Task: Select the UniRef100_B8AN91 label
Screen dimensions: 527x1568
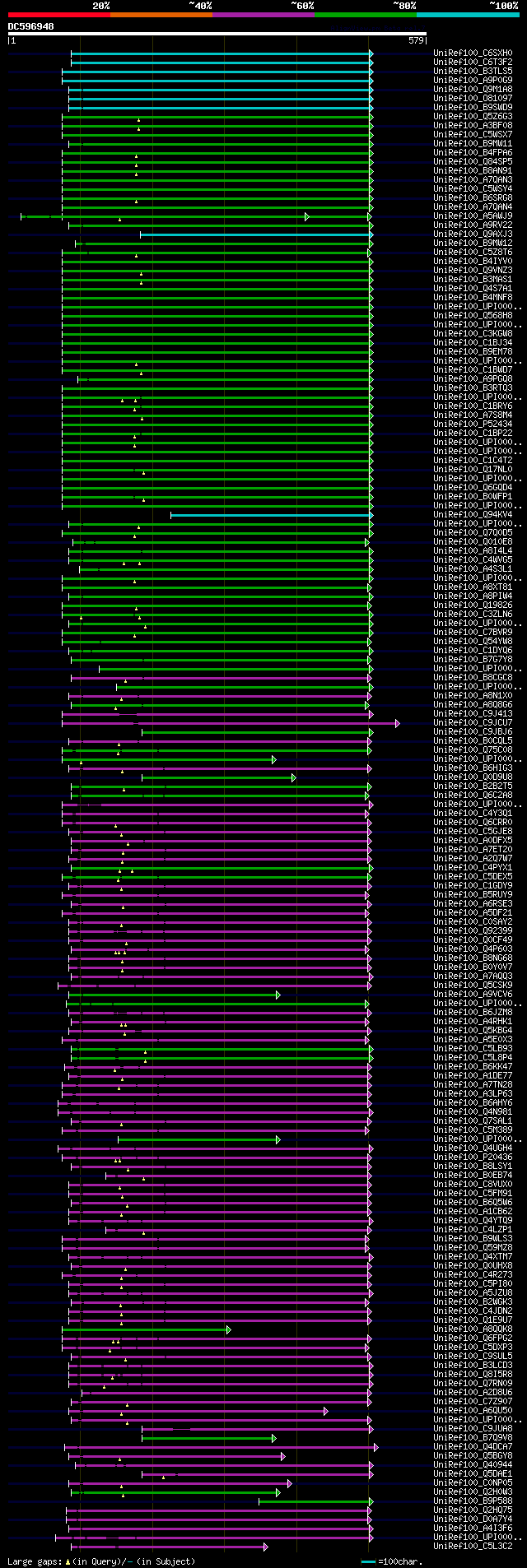Action: click(x=473, y=171)
